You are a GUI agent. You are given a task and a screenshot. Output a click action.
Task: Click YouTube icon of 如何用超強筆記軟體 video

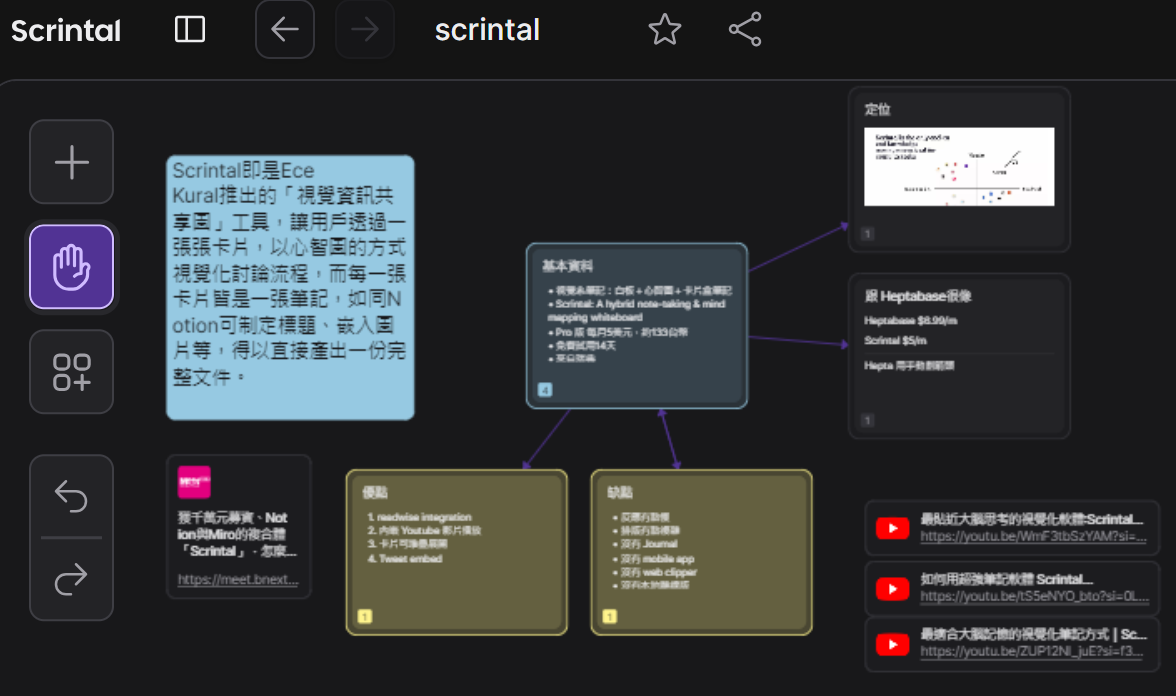(892, 589)
